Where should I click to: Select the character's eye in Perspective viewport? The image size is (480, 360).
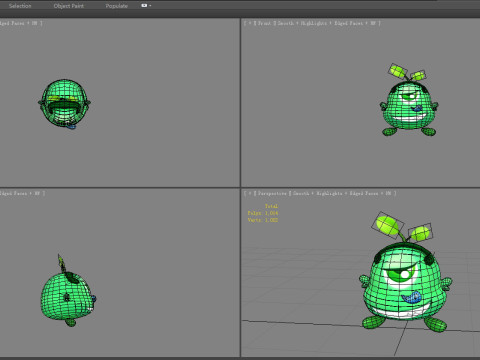400,275
